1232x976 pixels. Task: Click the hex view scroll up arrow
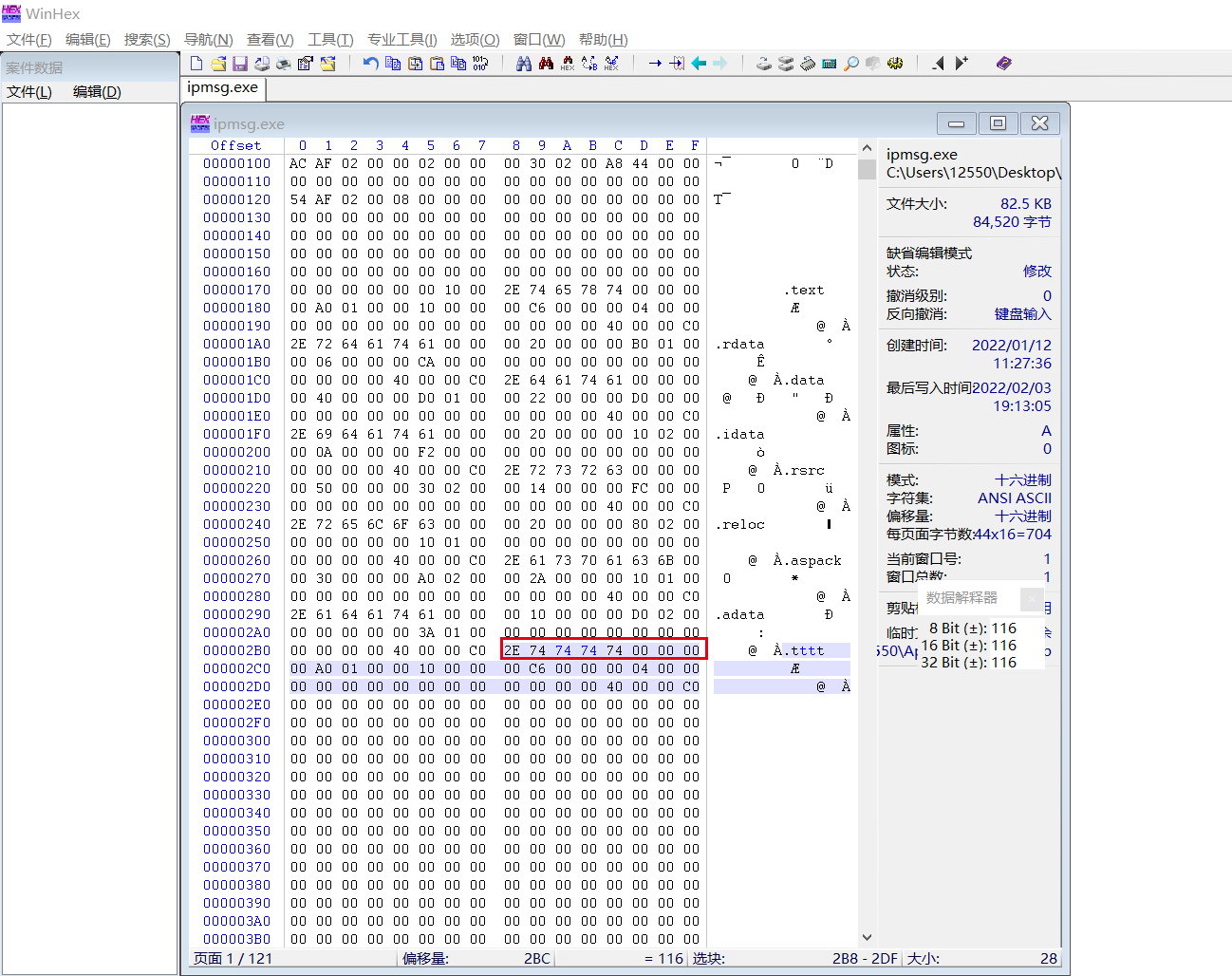tap(867, 148)
